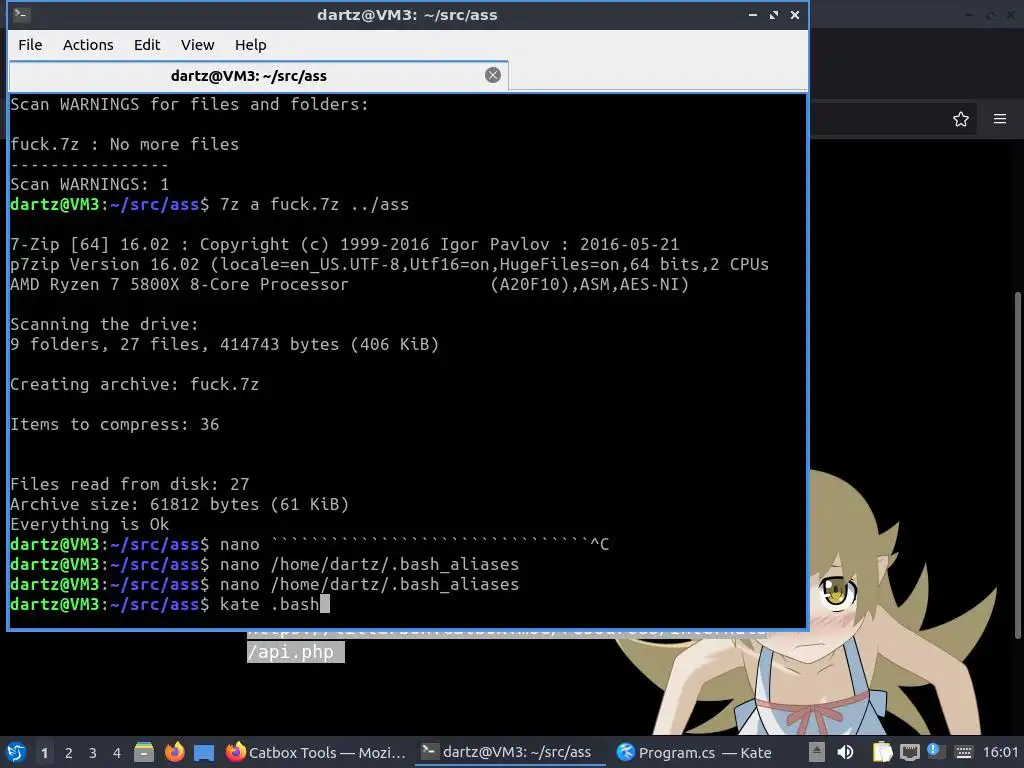Click the 'Files read from disk: 27' line

point(129,485)
